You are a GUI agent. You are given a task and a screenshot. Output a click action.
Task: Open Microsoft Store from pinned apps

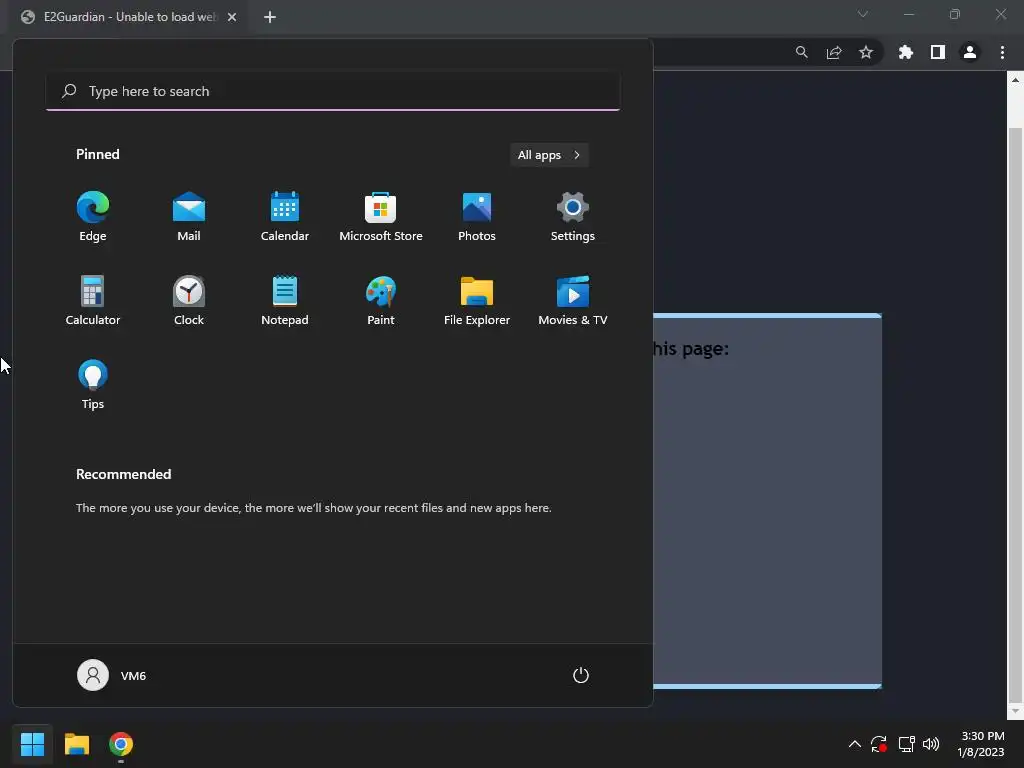click(381, 216)
